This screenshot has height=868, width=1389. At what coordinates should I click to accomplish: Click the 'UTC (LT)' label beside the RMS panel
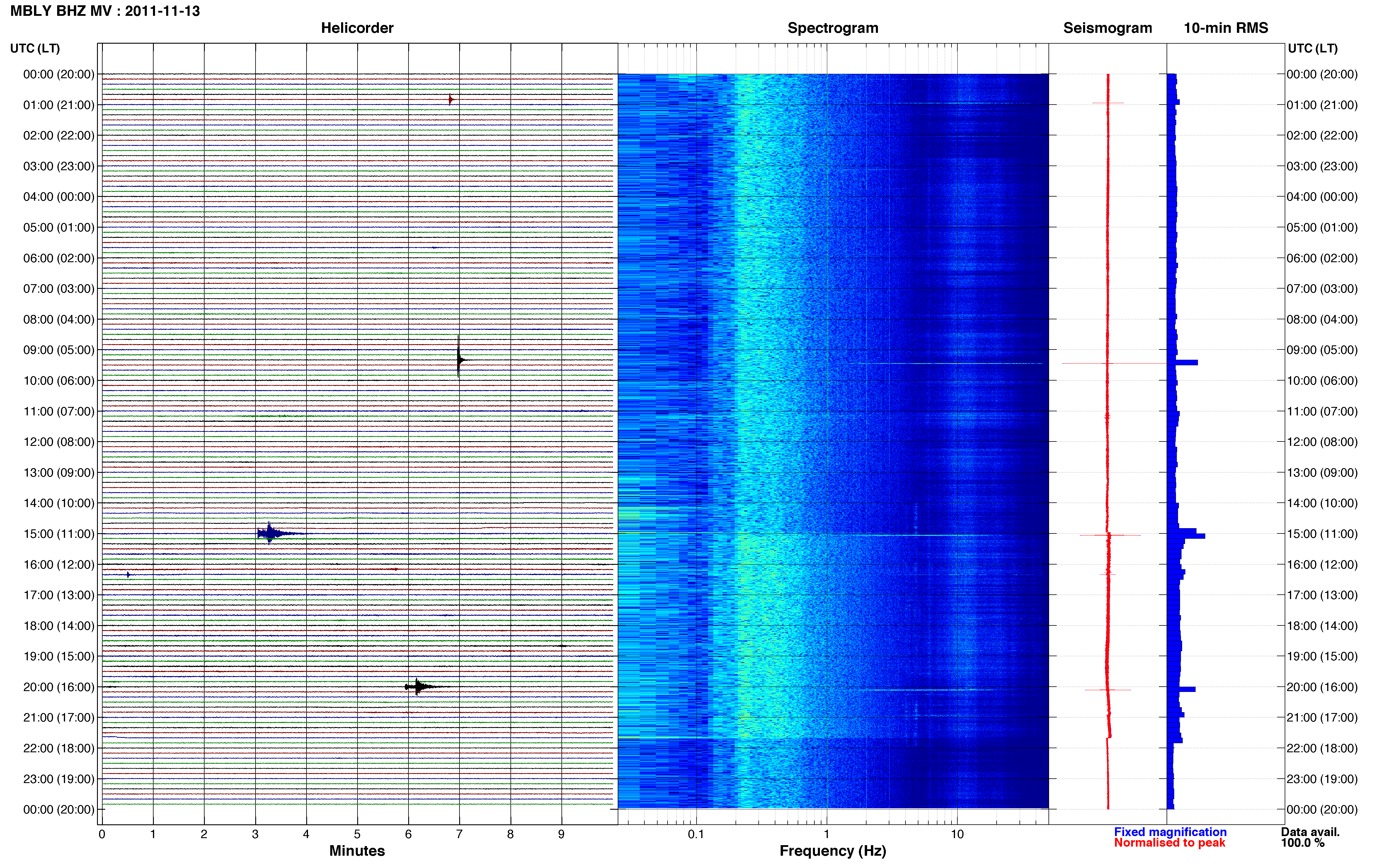pos(1313,48)
